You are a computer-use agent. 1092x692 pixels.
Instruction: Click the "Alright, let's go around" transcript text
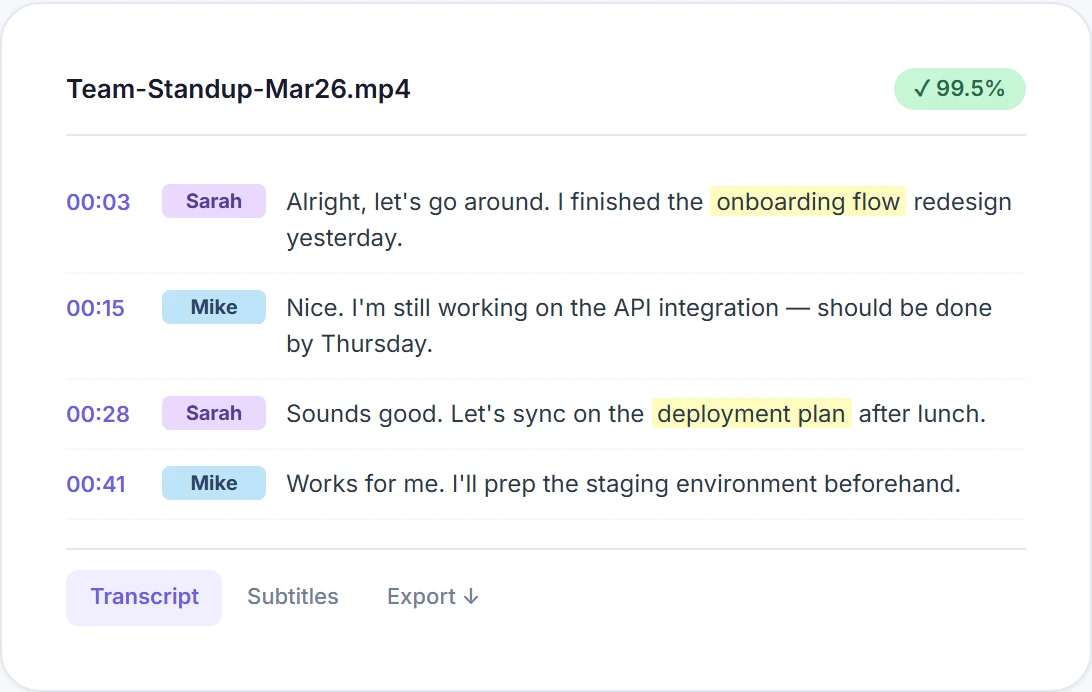click(x=416, y=202)
